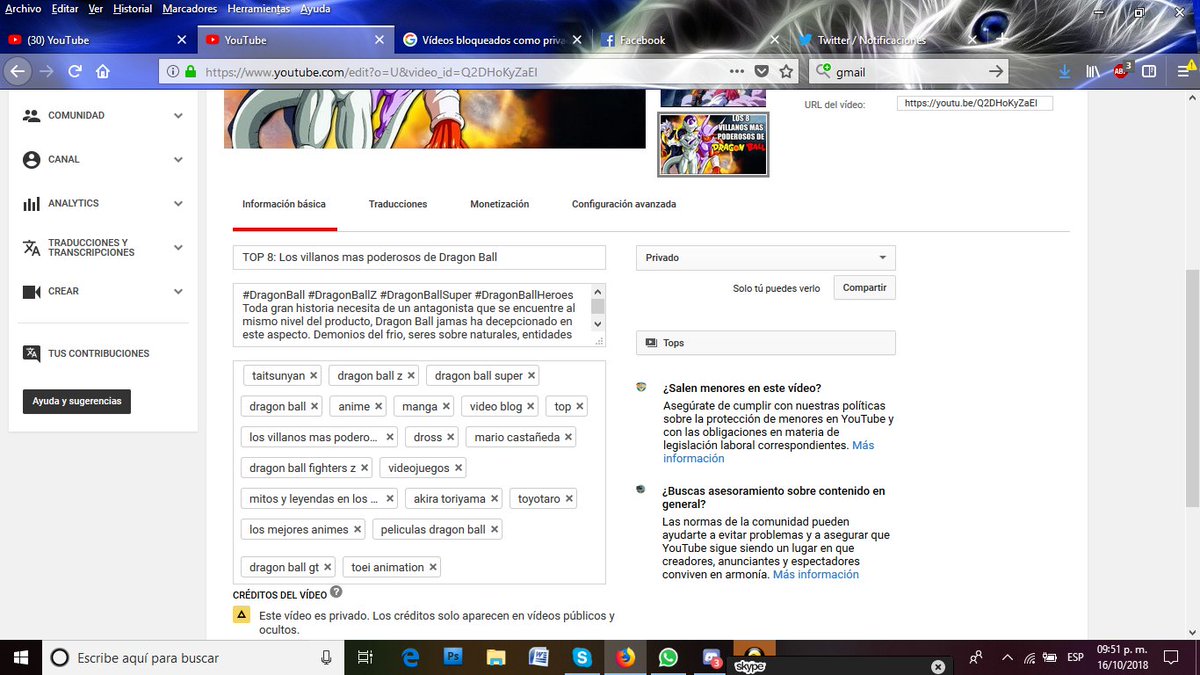
Task: Remove the manga tag
Action: point(446,407)
